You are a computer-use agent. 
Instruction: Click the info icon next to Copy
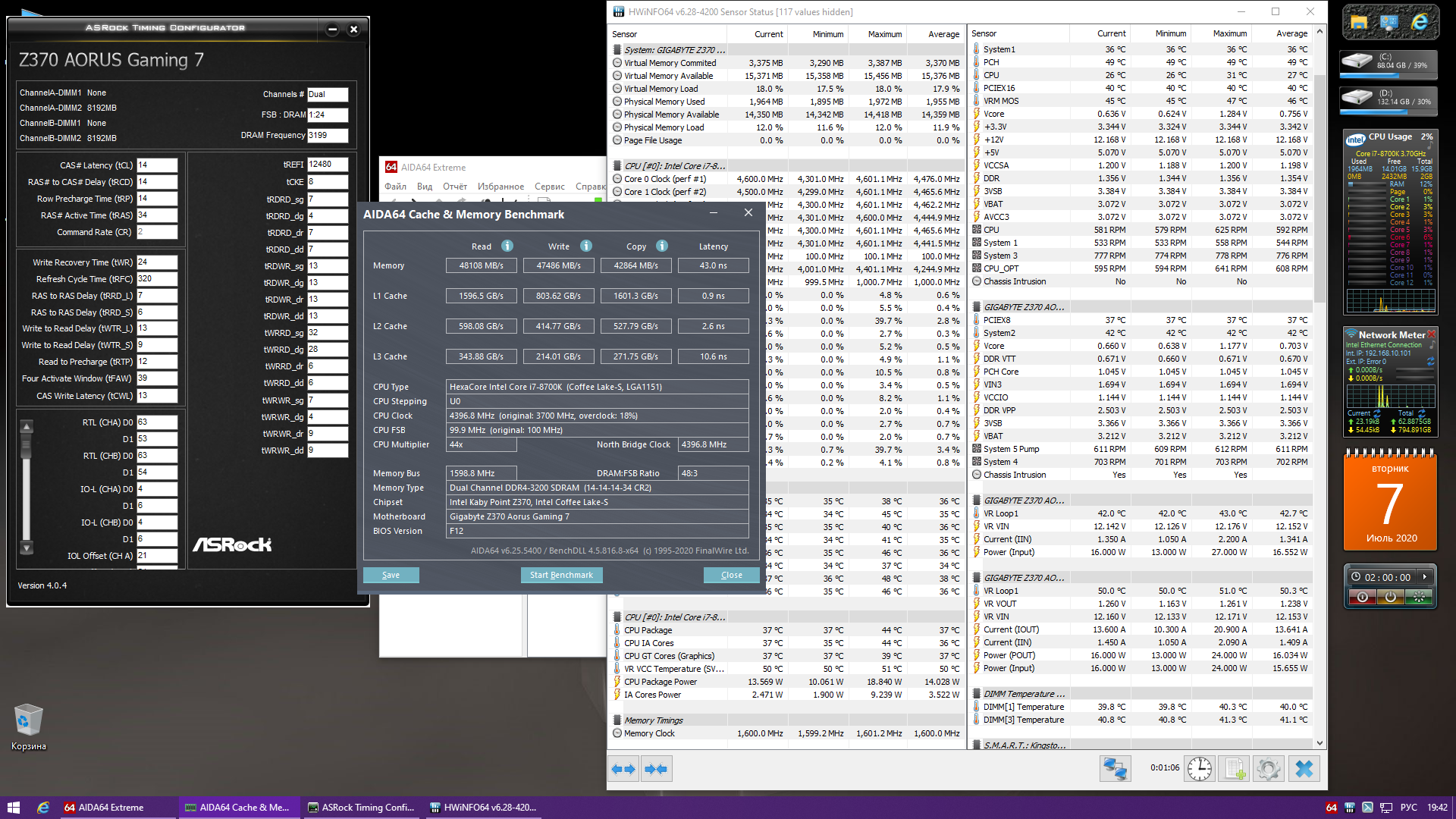click(x=662, y=246)
